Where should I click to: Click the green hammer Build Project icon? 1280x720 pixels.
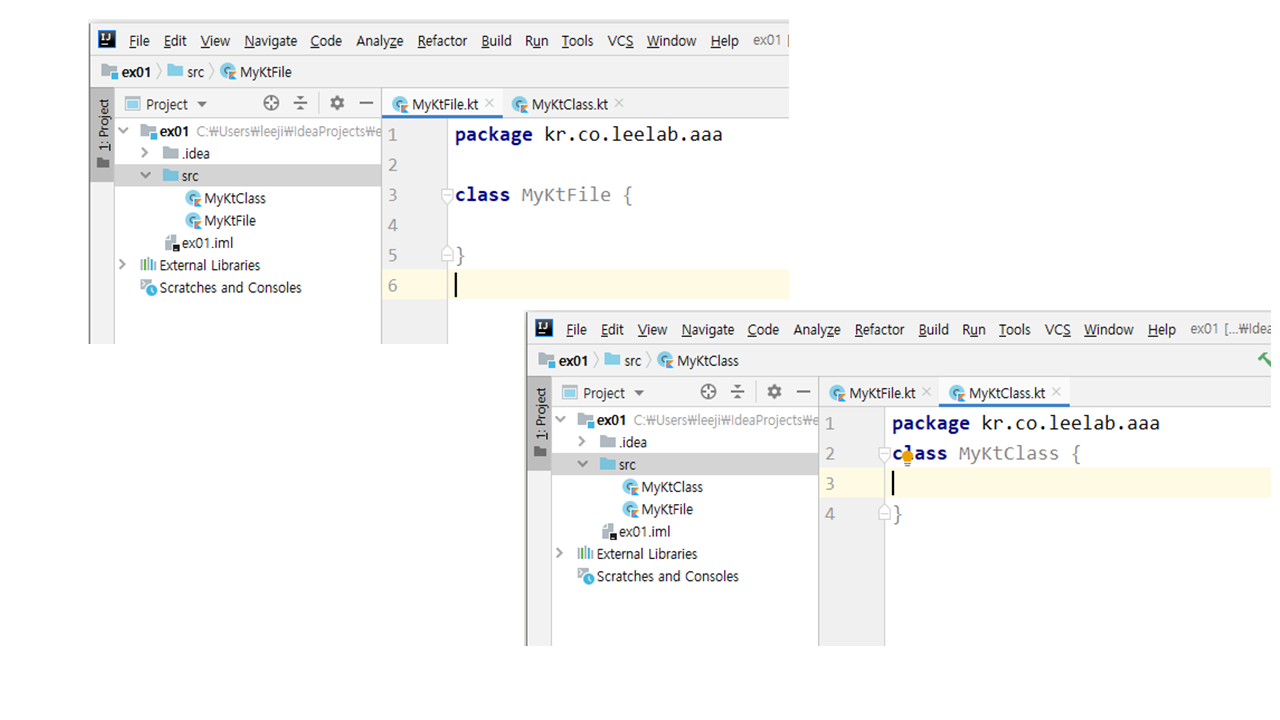(1264, 360)
